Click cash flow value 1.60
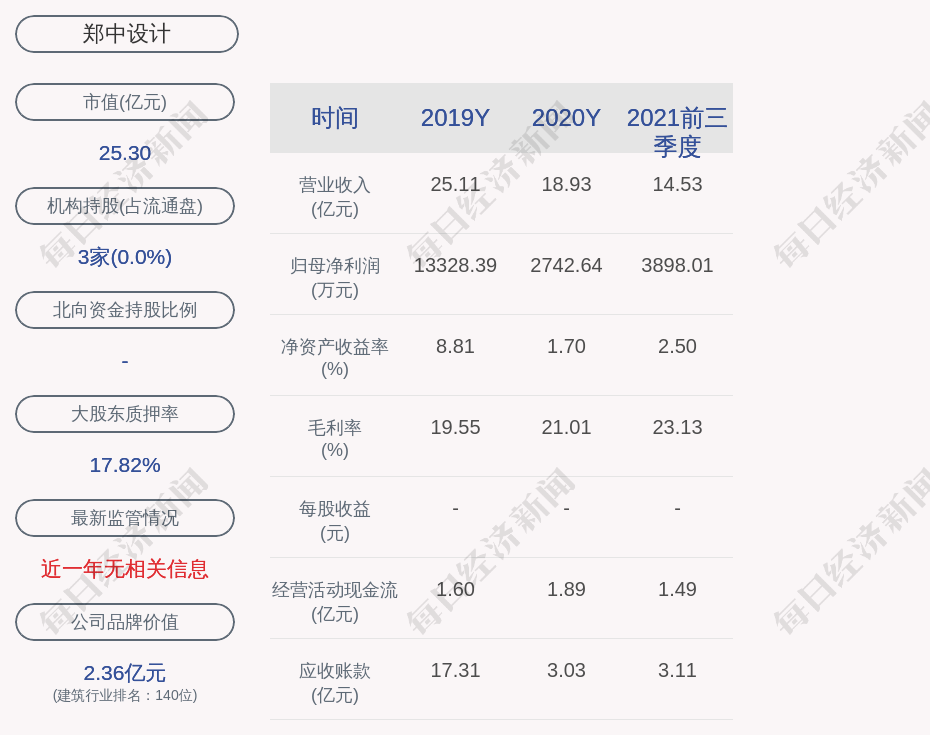 [455, 589]
